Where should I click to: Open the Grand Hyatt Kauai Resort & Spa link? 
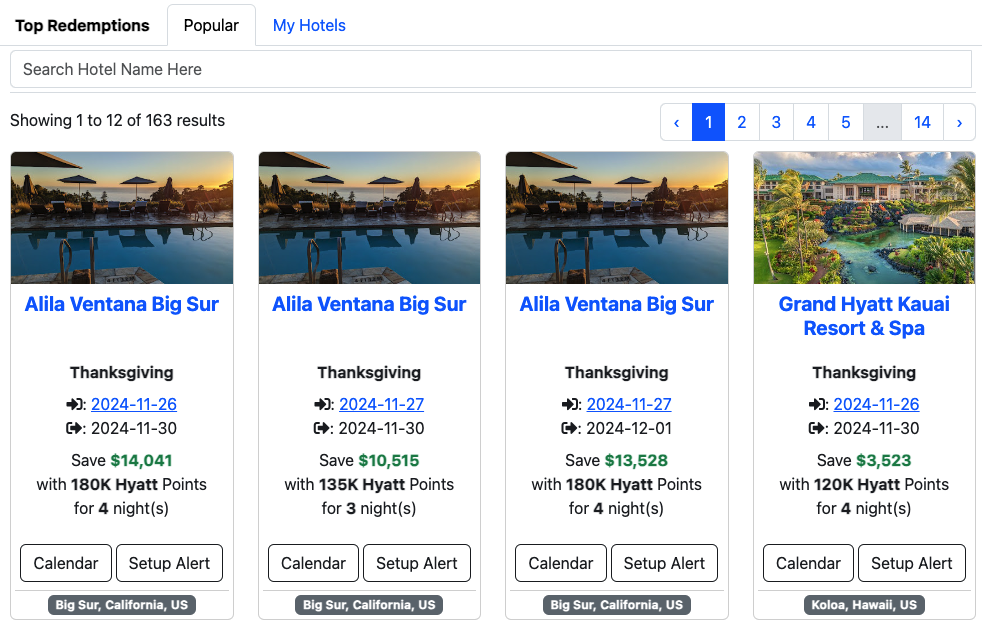pos(864,316)
